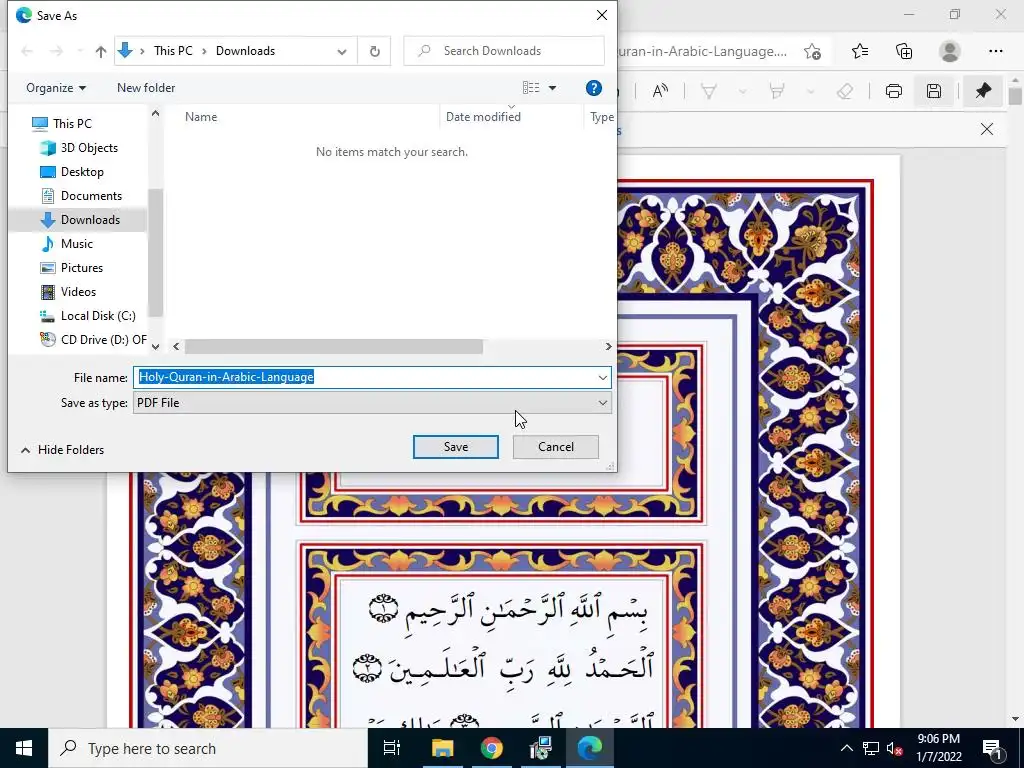Open the Organize menu

[56, 88]
